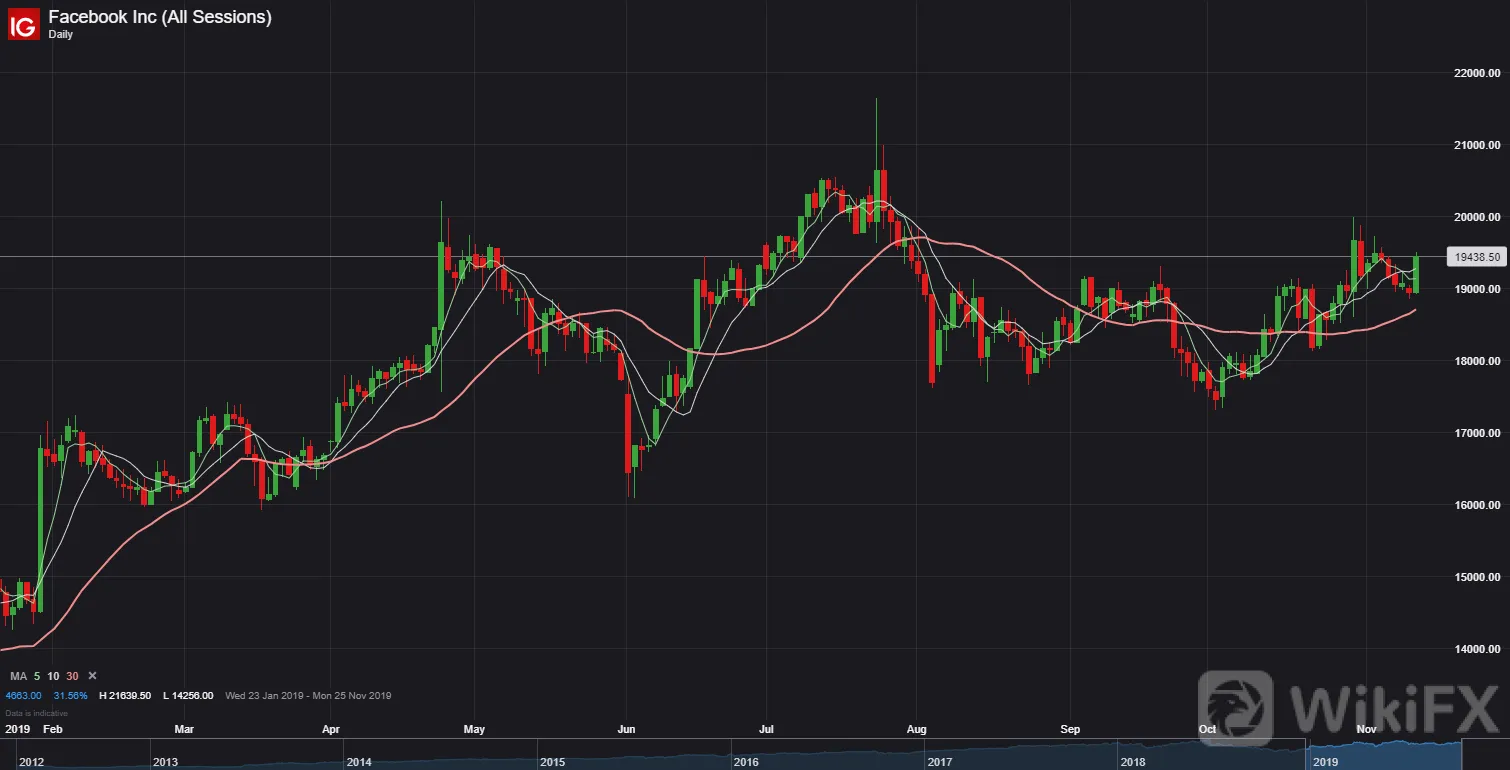Click the 14000.00 price axis label
This screenshot has width=1510, height=770.
[x=1479, y=649]
